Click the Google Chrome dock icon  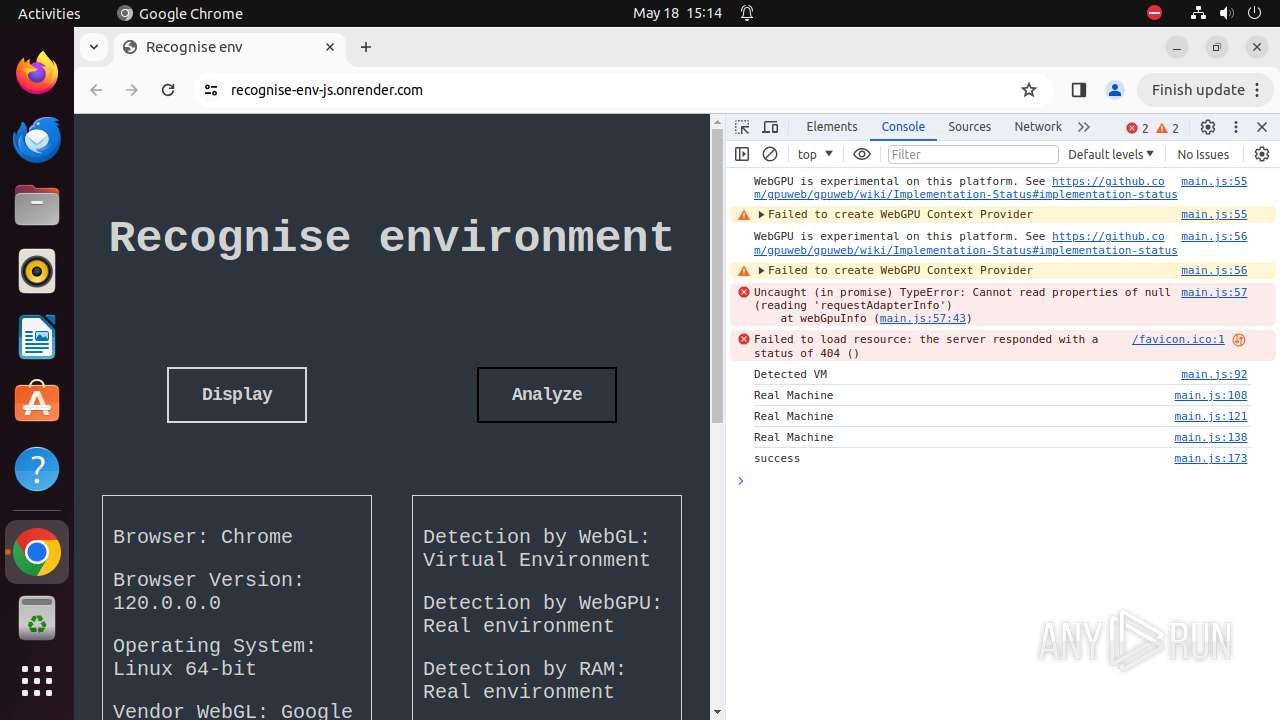coord(37,552)
